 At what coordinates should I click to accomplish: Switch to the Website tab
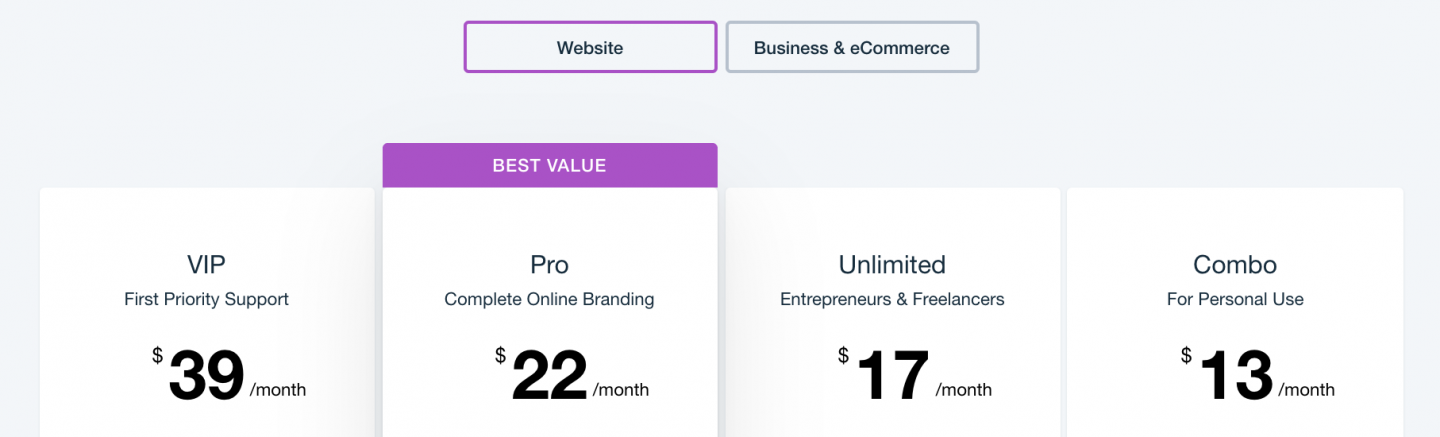590,47
